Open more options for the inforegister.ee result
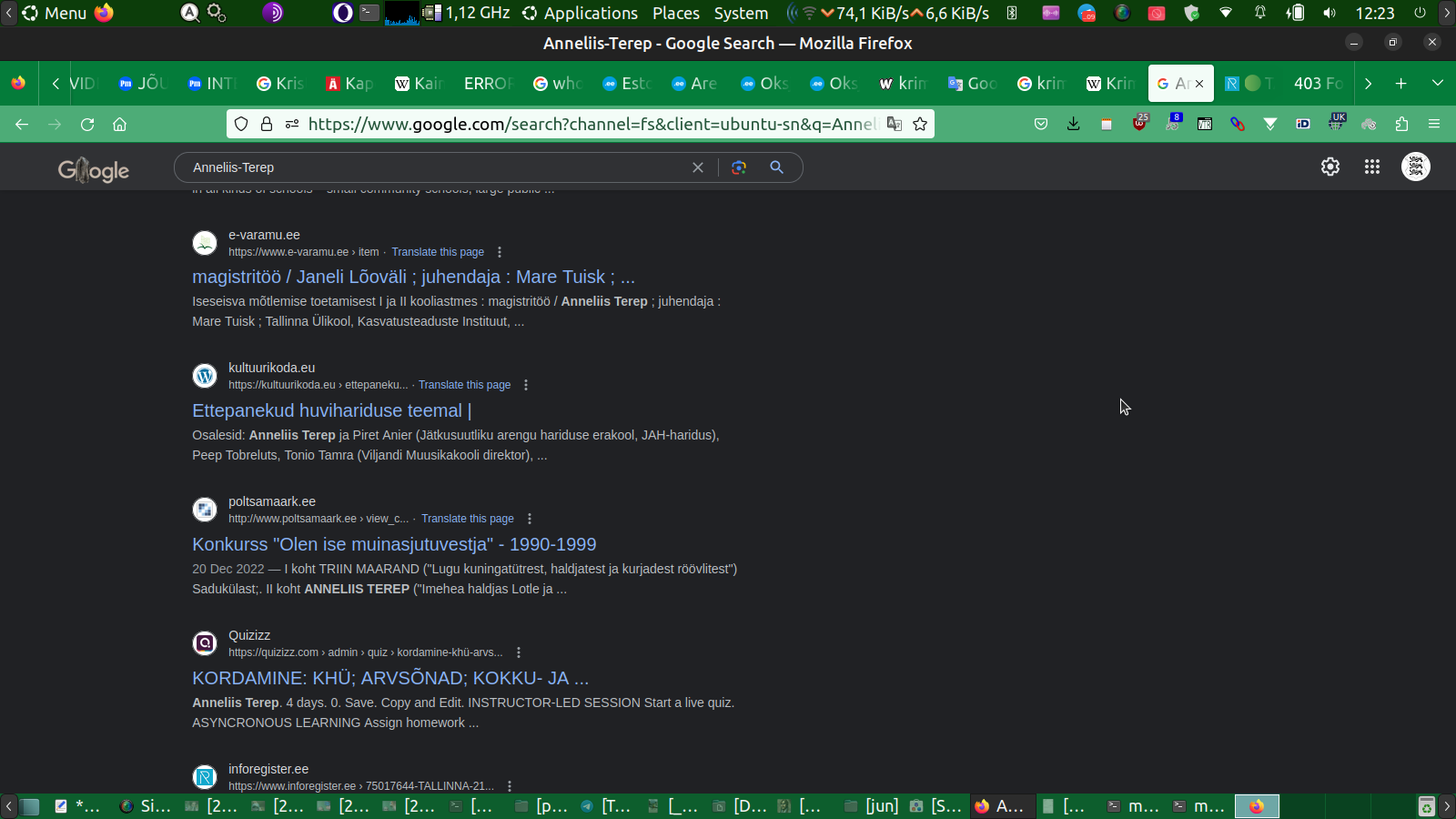Image resolution: width=1456 pixels, height=819 pixels. [x=510, y=786]
